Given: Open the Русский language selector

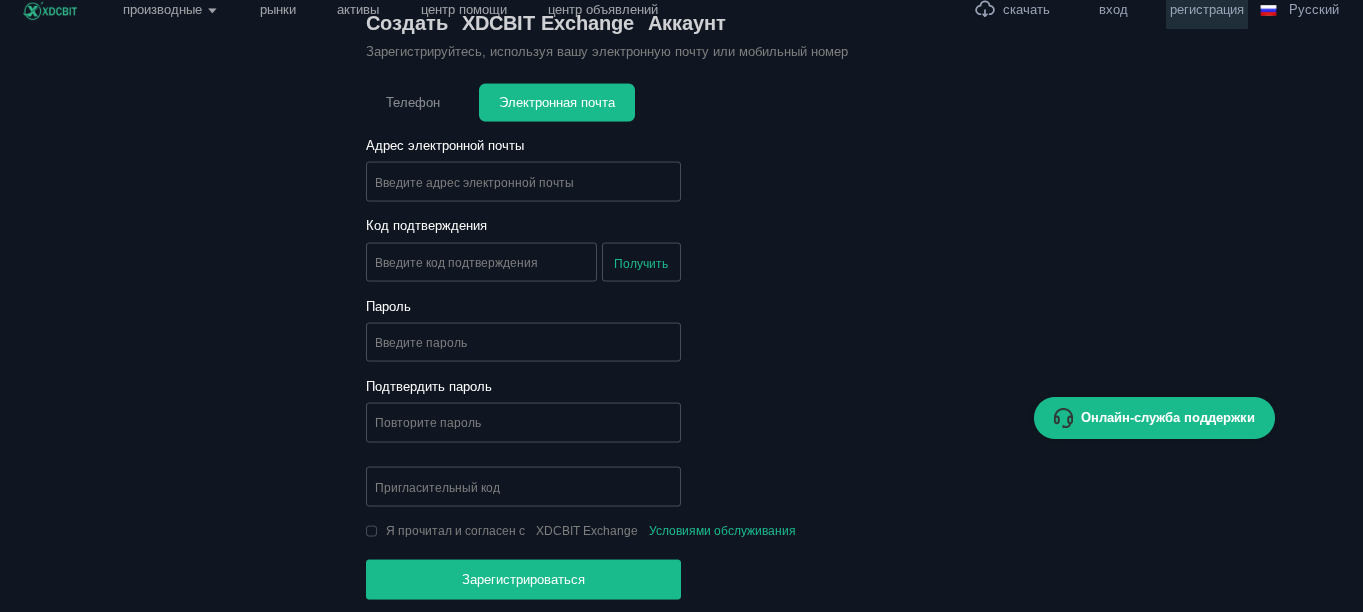Looking at the screenshot, I should 1313,10.
